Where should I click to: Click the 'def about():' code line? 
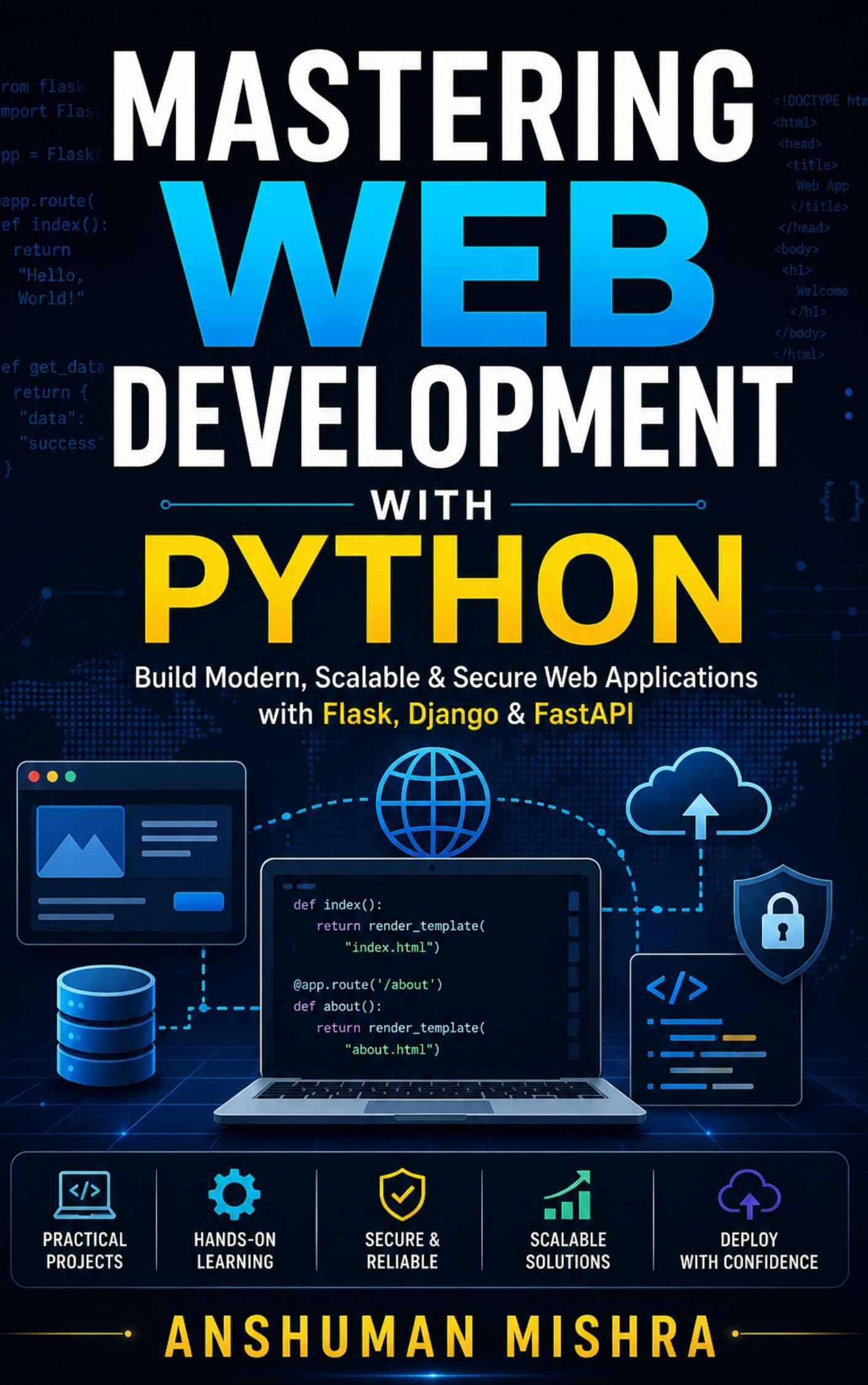[x=337, y=1006]
